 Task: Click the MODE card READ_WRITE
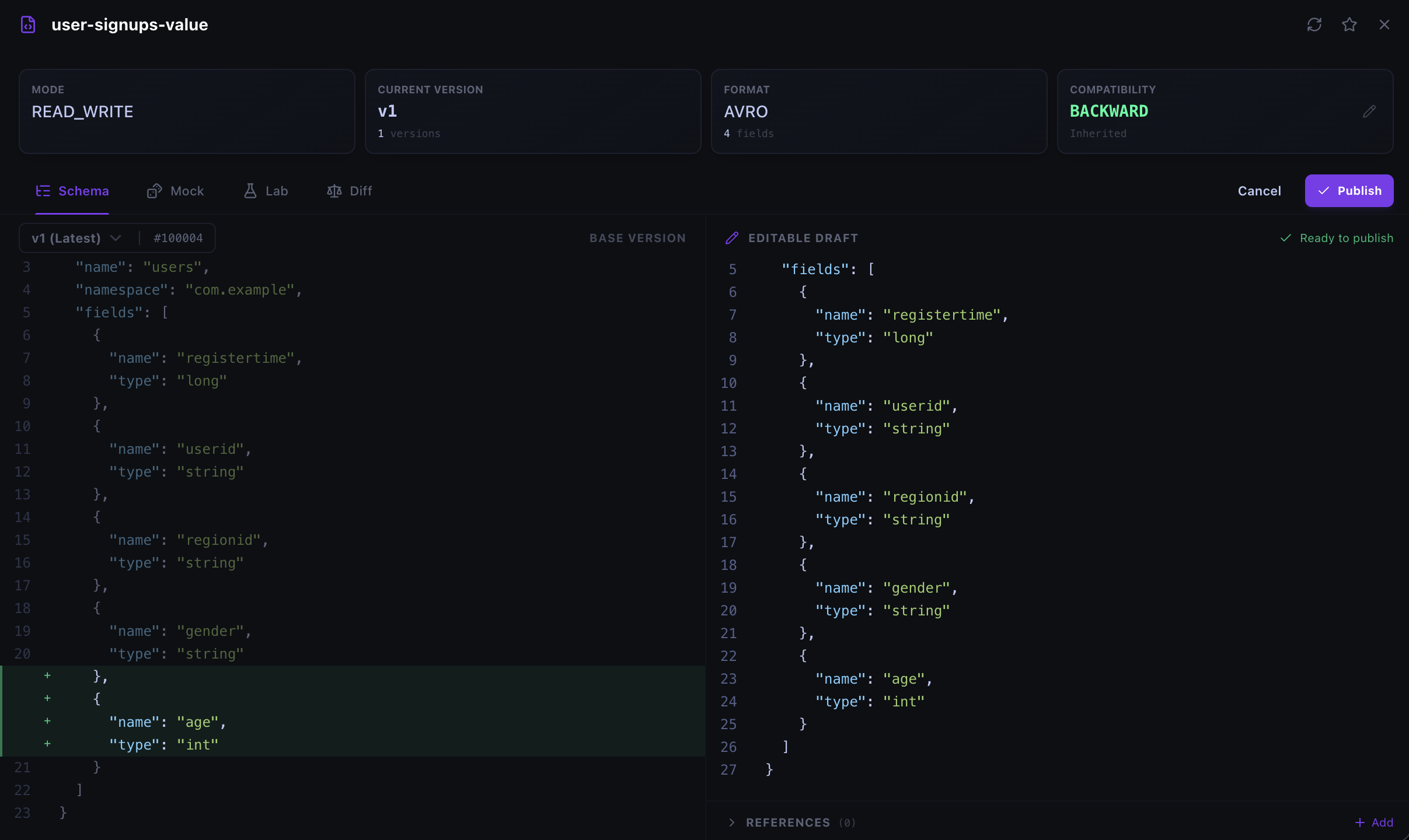[x=187, y=111]
